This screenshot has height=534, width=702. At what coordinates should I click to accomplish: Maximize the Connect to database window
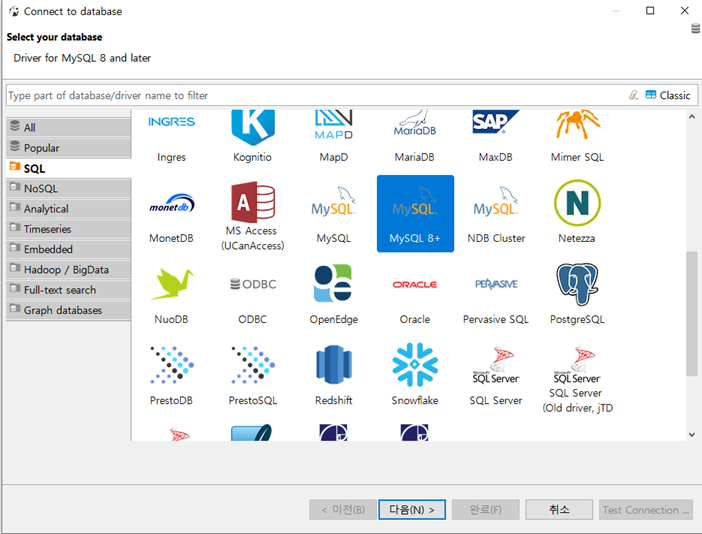pos(650,11)
